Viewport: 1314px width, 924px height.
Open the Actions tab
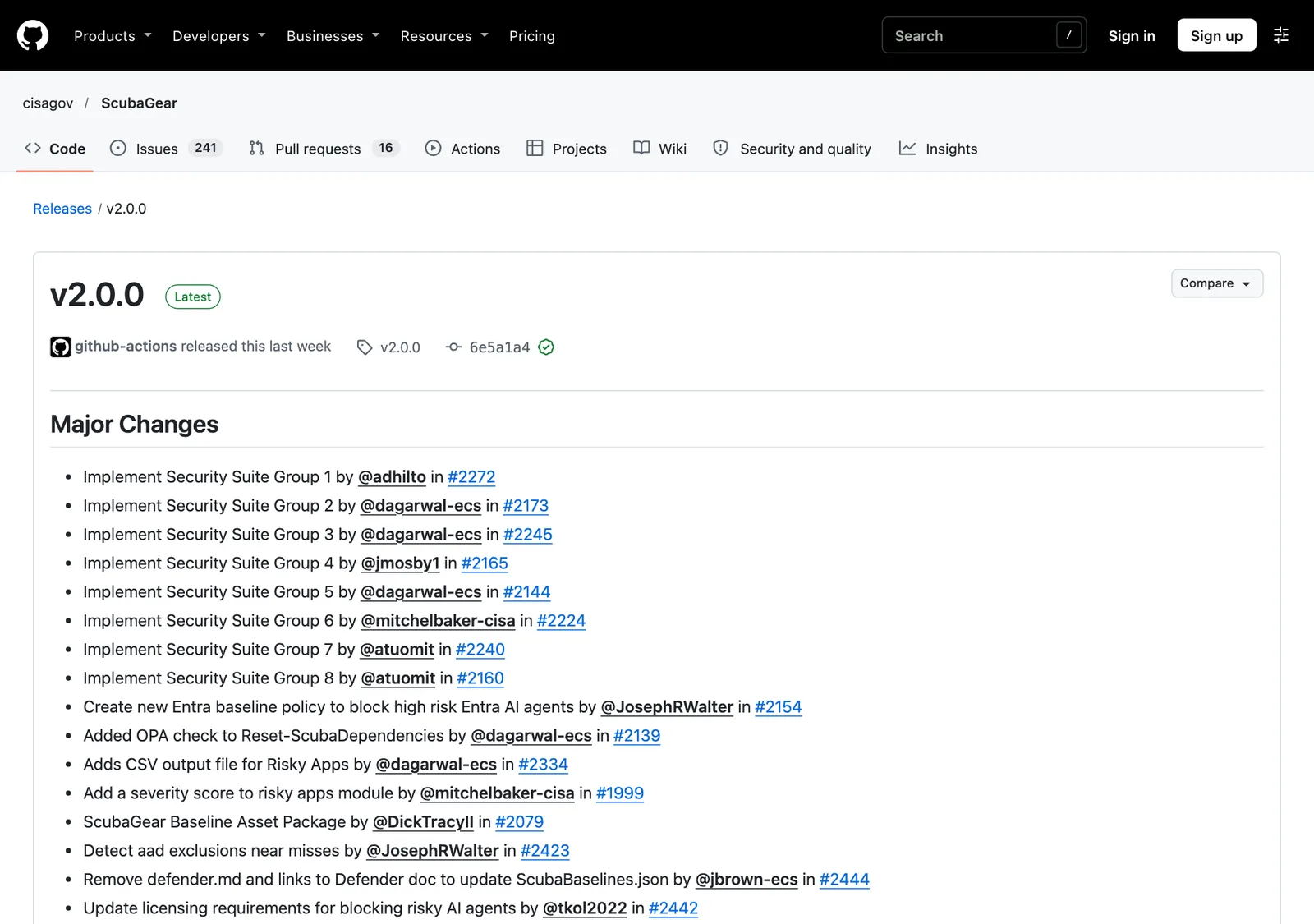point(462,149)
